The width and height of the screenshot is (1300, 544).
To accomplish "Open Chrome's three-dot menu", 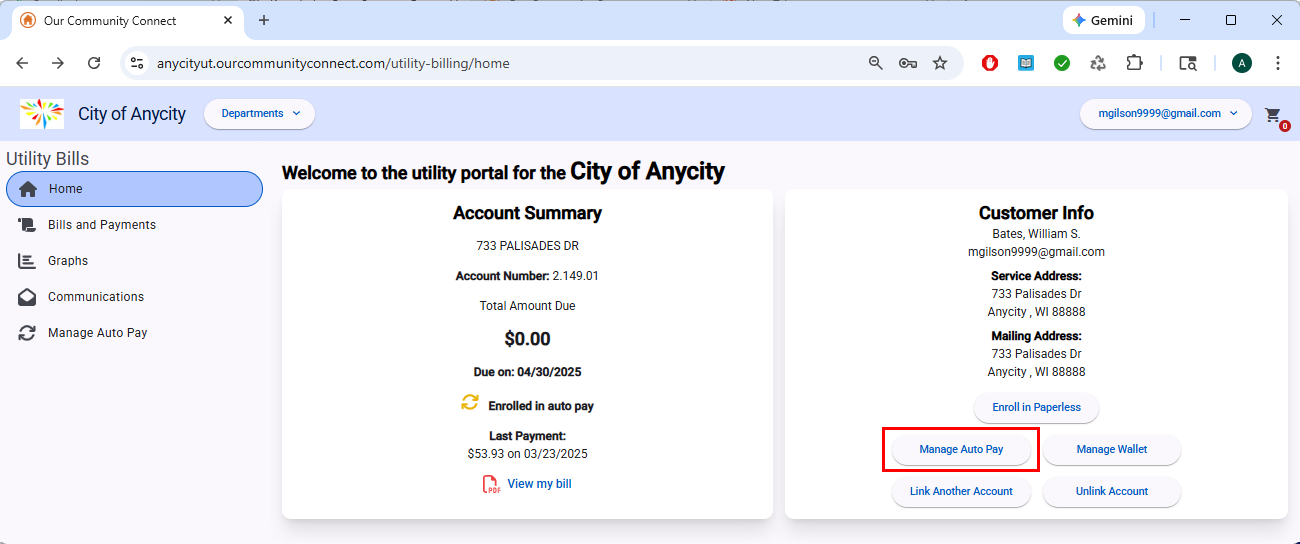I will click(1278, 63).
